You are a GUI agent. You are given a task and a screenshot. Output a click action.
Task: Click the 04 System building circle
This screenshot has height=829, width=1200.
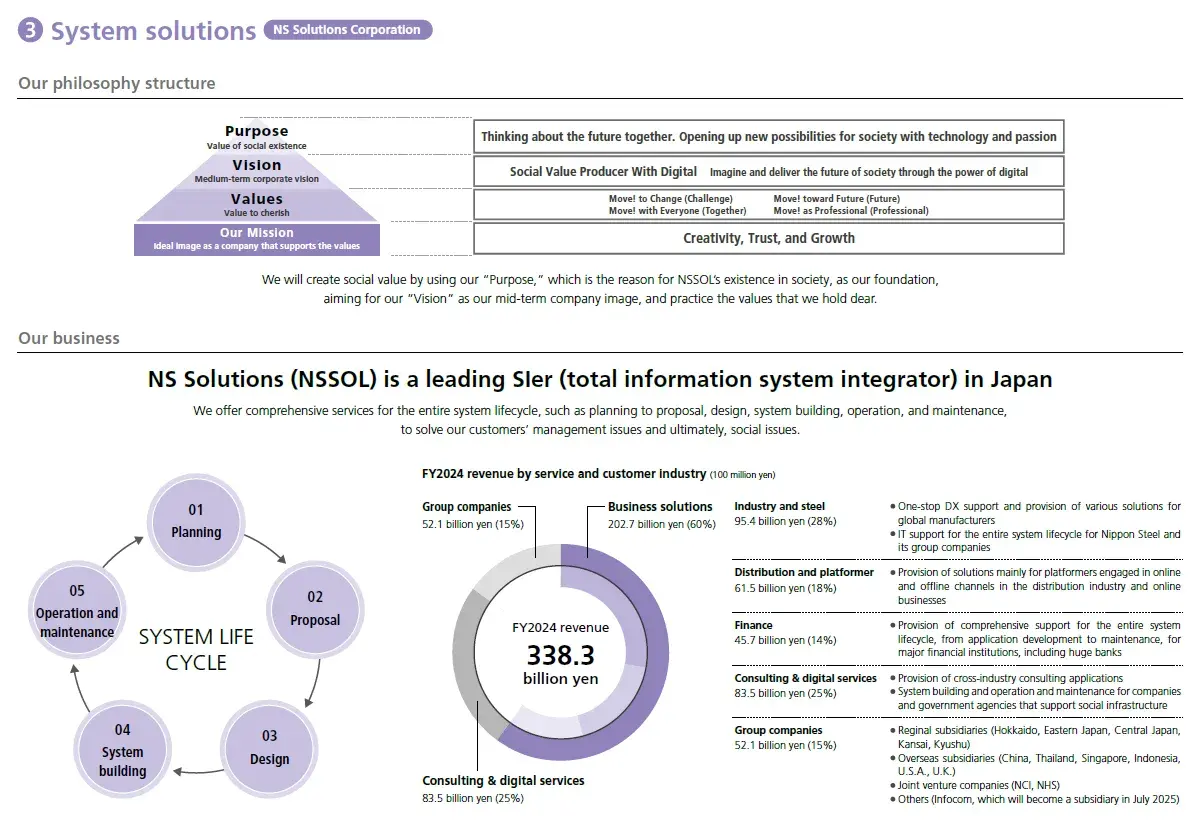122,750
